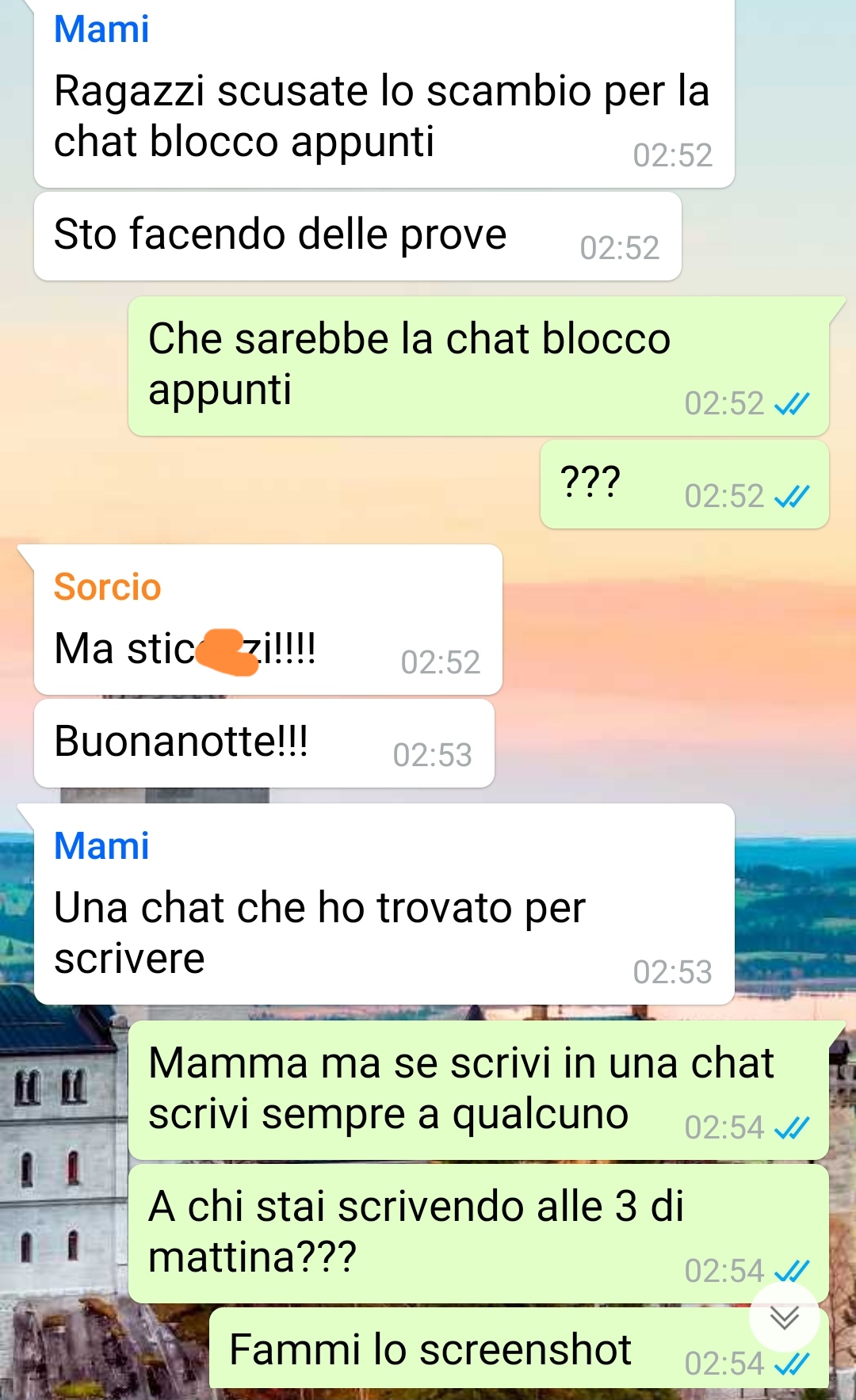Viewport: 856px width, 1400px height.
Task: Tap read ticks on 'Mamma ma se scrivi' message
Action: coord(792,1127)
